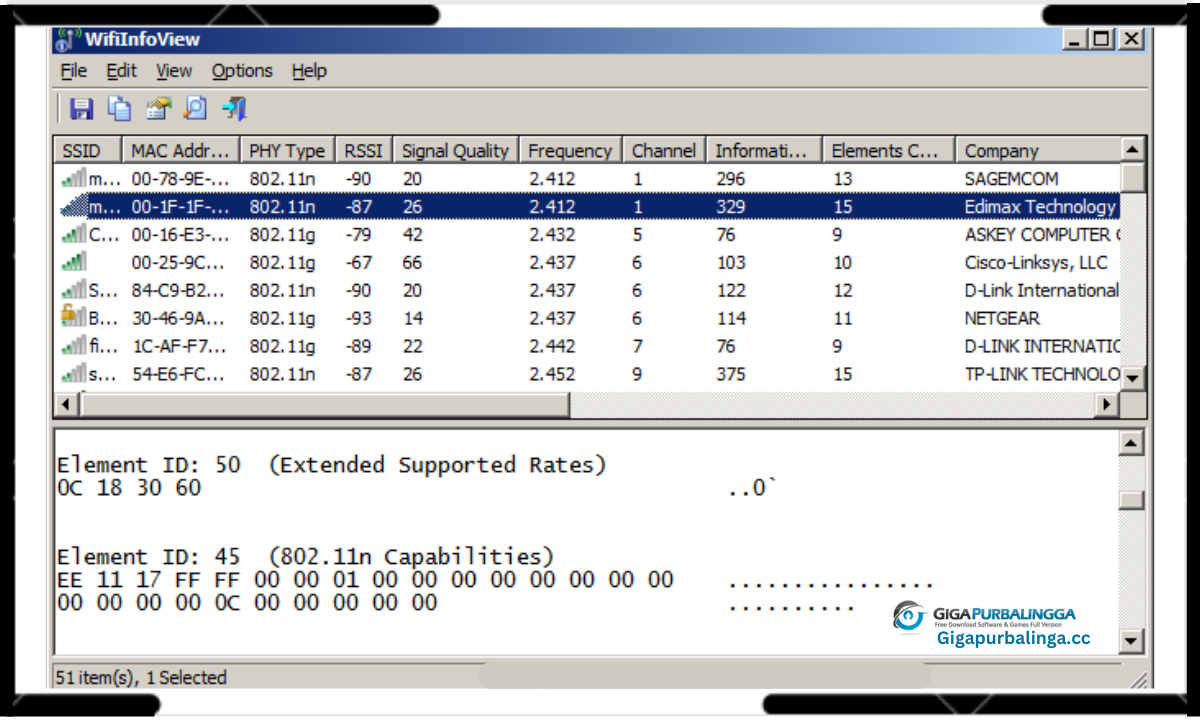Image resolution: width=1200 pixels, height=720 pixels.
Task: Click the lower pane scroll up arrow
Action: pyautogui.click(x=1131, y=443)
